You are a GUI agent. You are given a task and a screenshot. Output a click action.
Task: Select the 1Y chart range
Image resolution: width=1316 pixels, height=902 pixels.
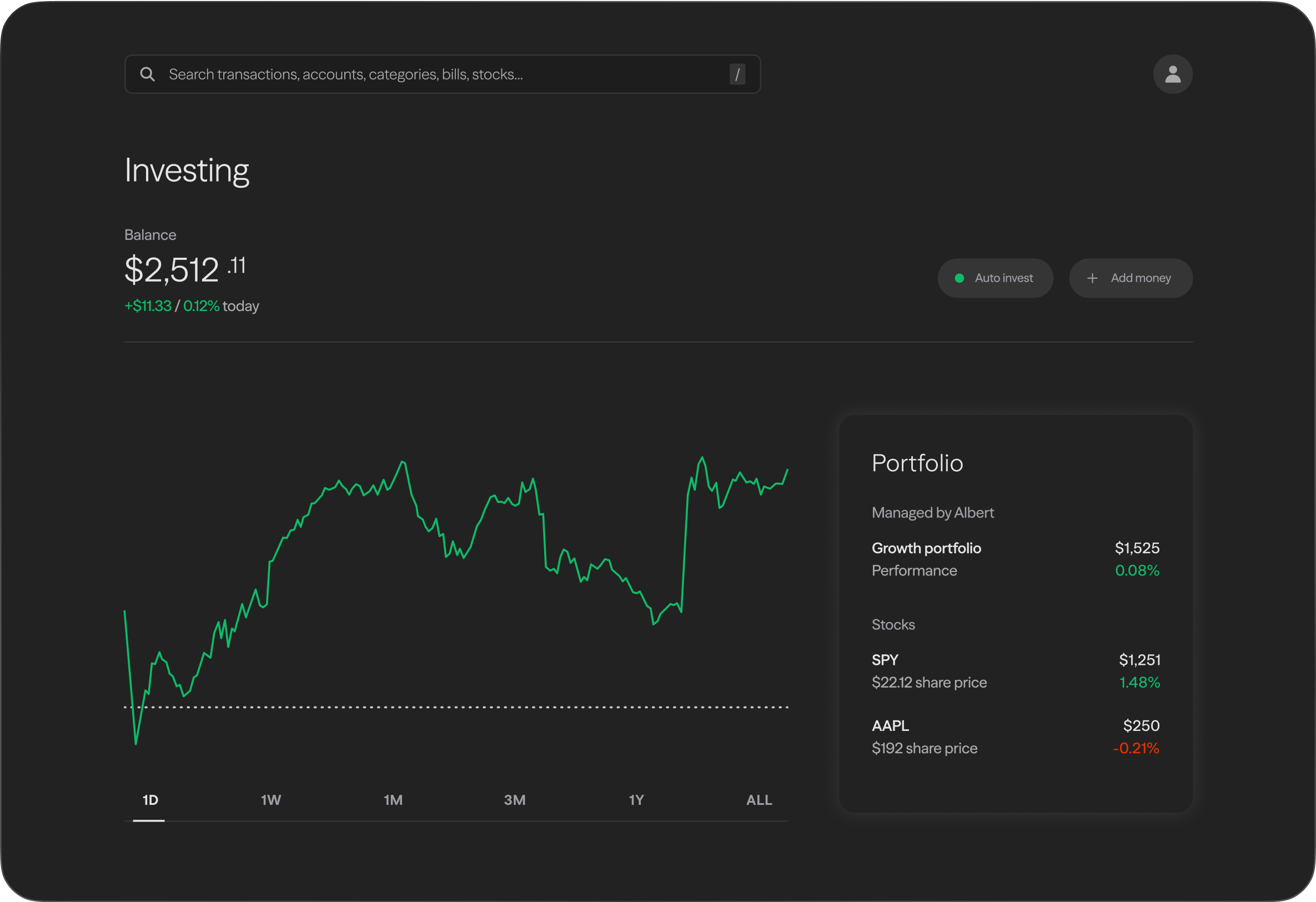click(636, 799)
